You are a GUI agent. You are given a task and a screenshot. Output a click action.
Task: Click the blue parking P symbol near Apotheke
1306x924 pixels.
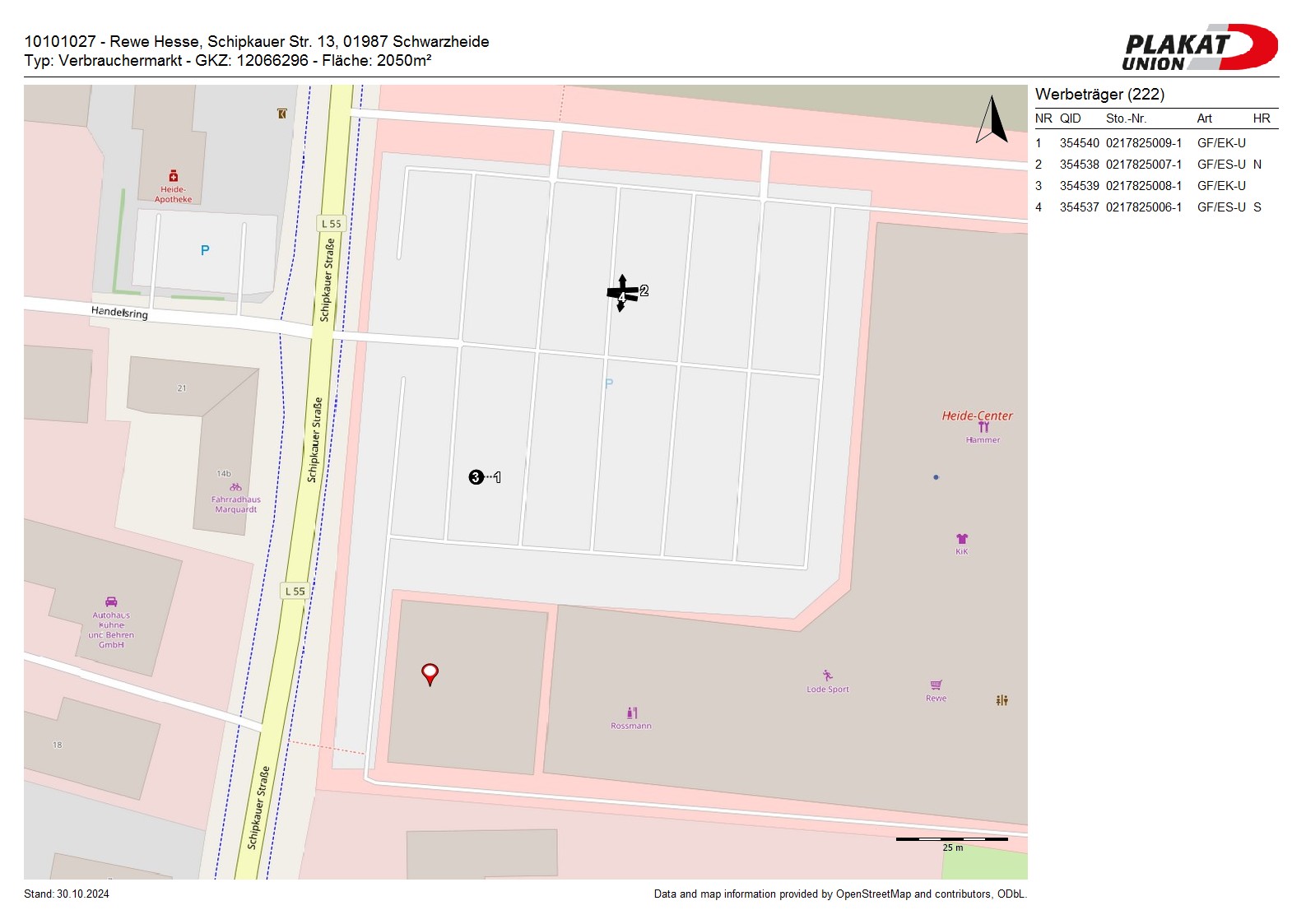pyautogui.click(x=205, y=250)
